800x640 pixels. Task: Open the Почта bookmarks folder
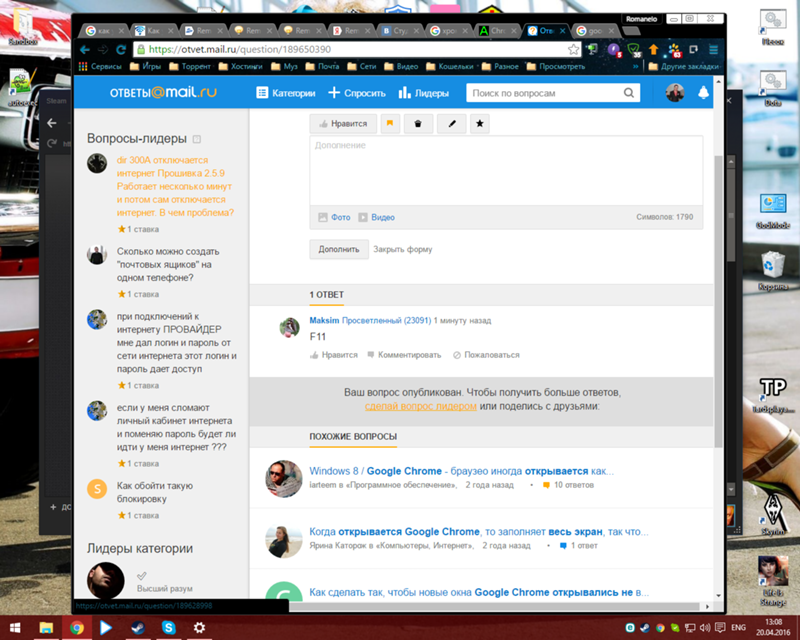[x=322, y=66]
